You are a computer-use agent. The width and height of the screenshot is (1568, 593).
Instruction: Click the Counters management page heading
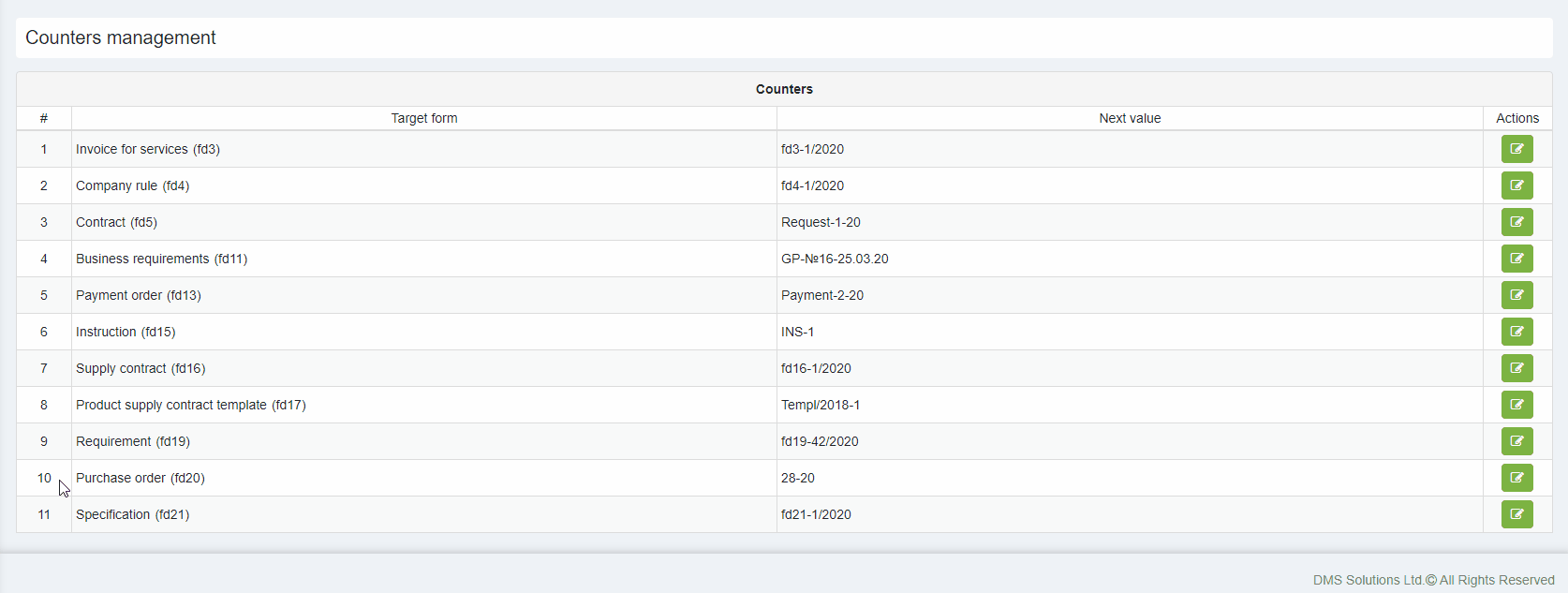point(121,37)
